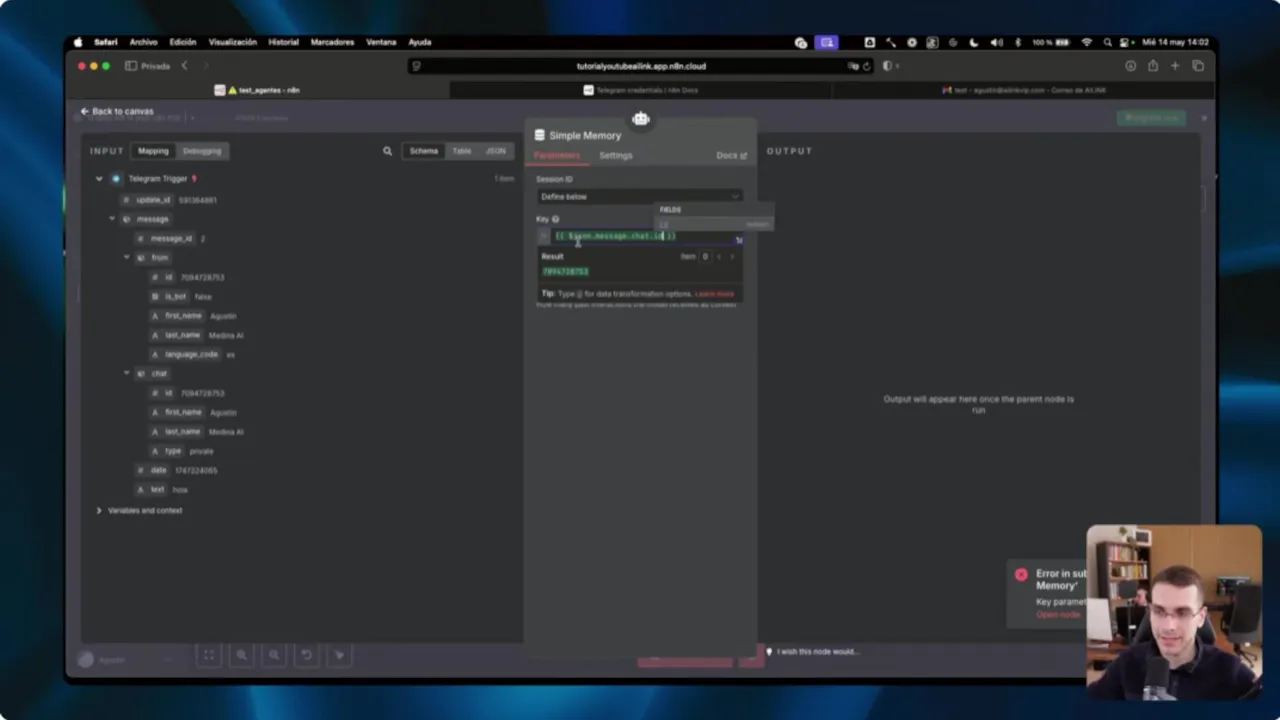Click Wi-Fi icon in macOS menu bar
Screen dimensions: 1280x720
click(x=1087, y=43)
